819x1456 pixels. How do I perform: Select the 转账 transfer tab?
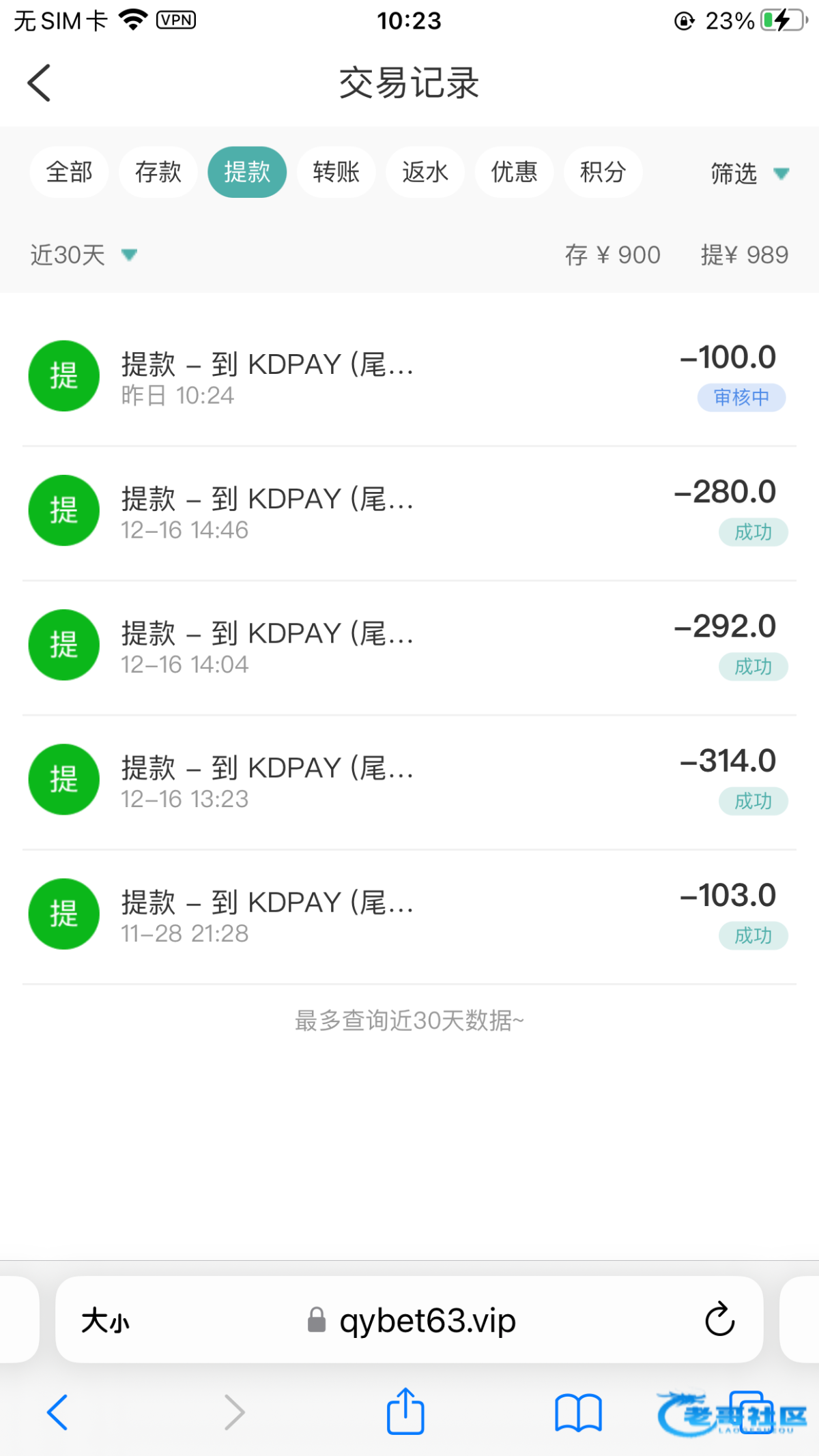pos(336,172)
